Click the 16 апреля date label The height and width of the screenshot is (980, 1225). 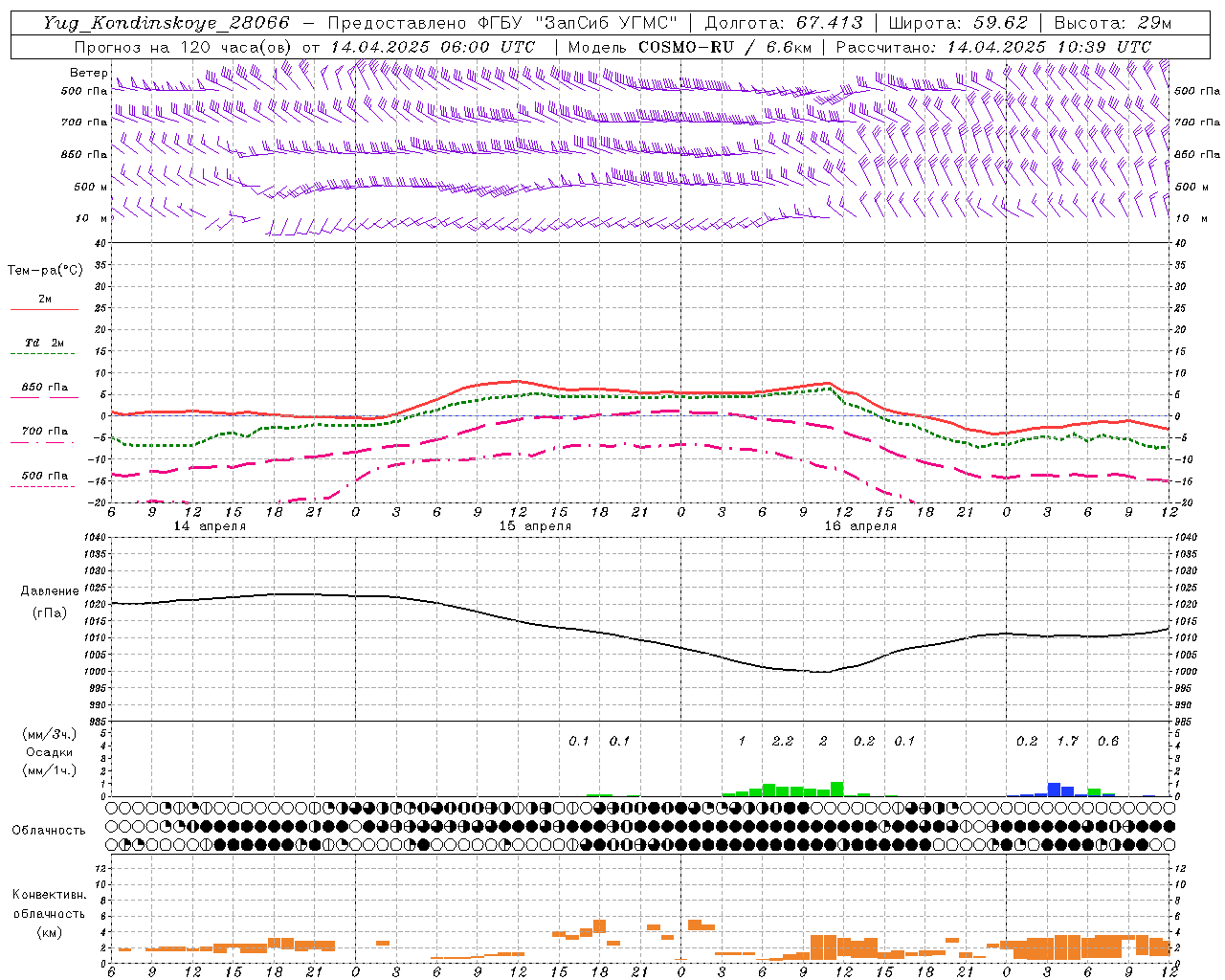[x=860, y=526]
